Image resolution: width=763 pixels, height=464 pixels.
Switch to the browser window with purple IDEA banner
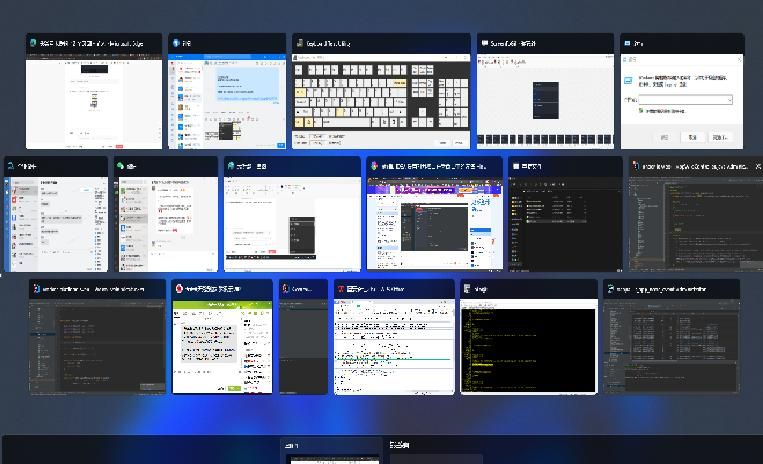[x=434, y=214]
